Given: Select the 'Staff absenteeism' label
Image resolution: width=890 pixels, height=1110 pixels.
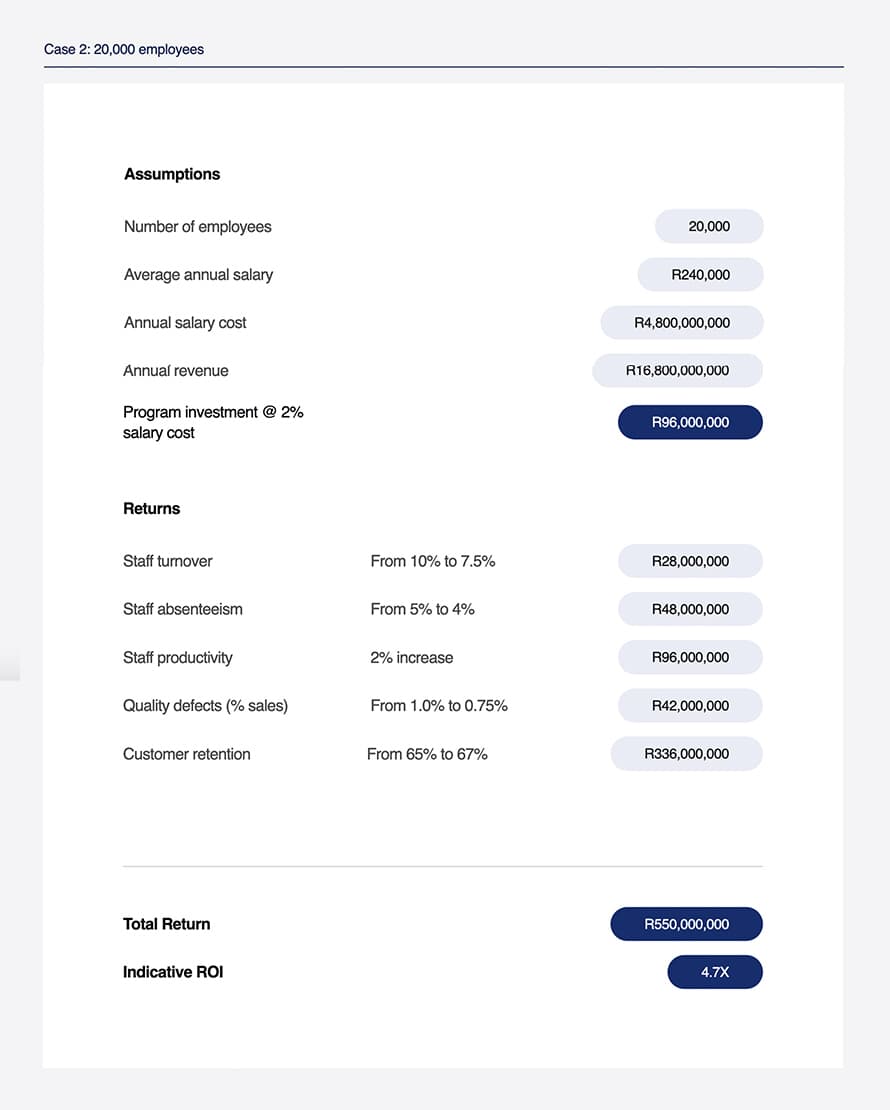Looking at the screenshot, I should 183,609.
